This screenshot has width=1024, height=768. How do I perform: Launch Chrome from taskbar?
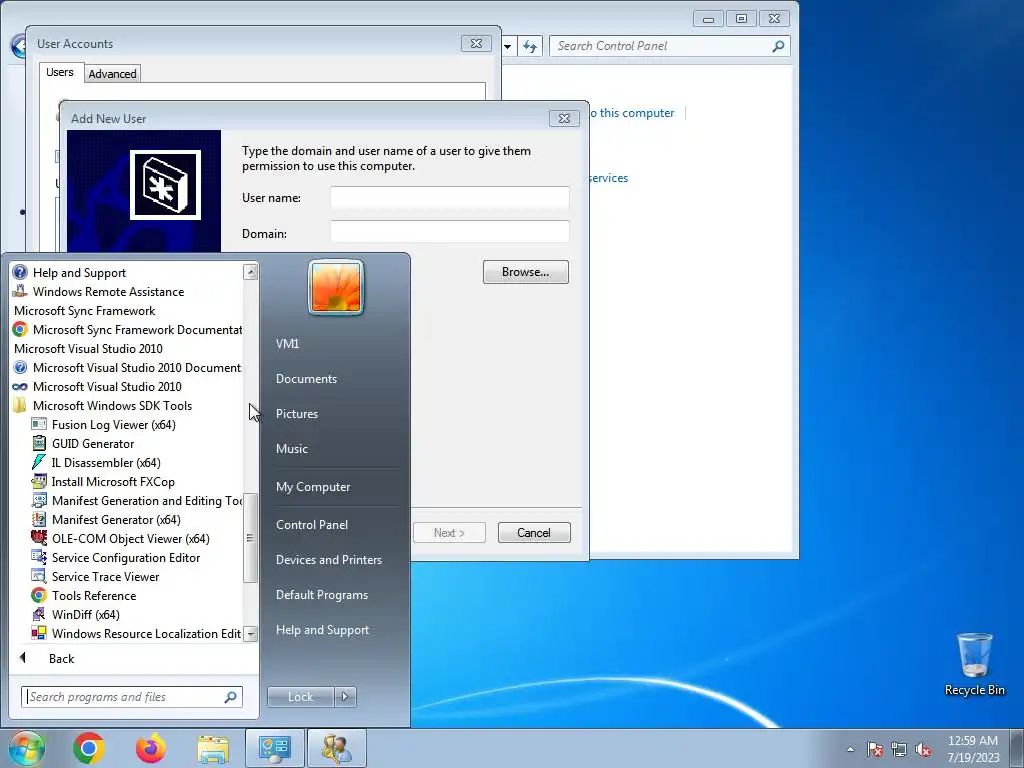89,748
